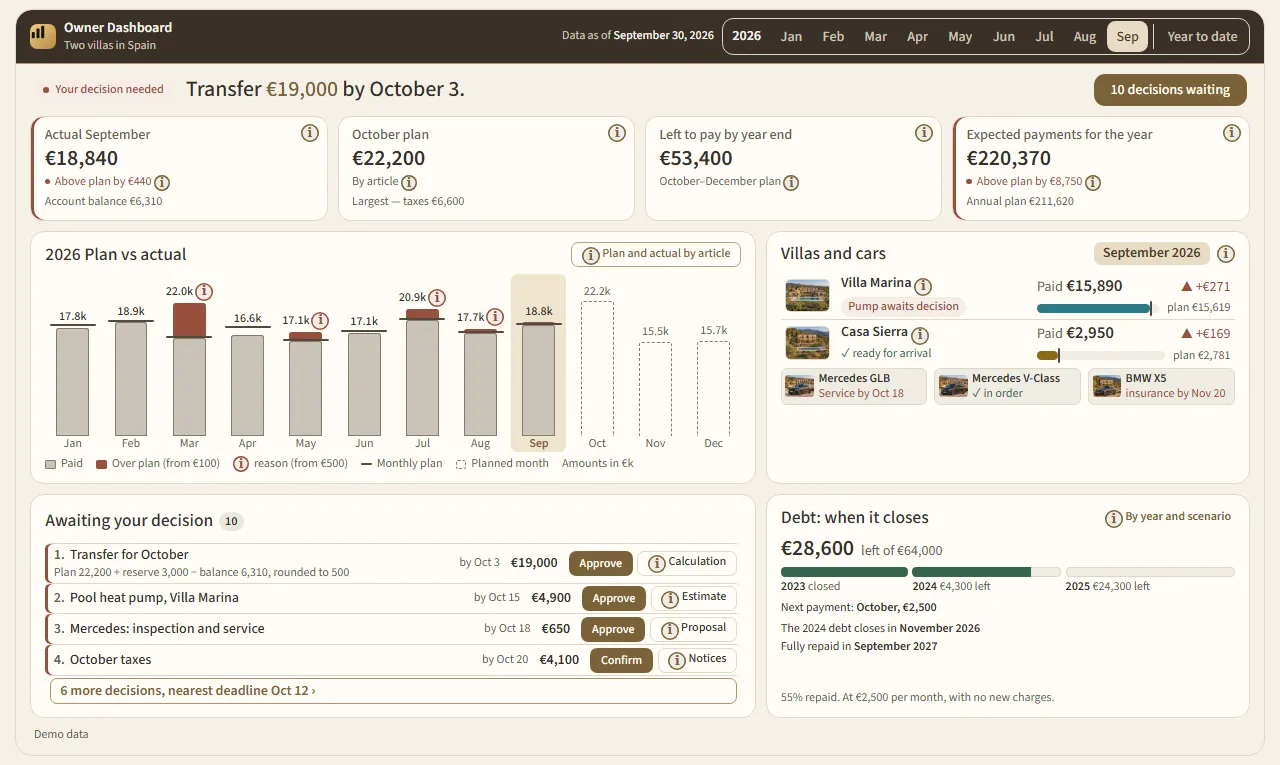Open the Mercedes GLB car card
The image size is (1280, 765).
pos(855,386)
